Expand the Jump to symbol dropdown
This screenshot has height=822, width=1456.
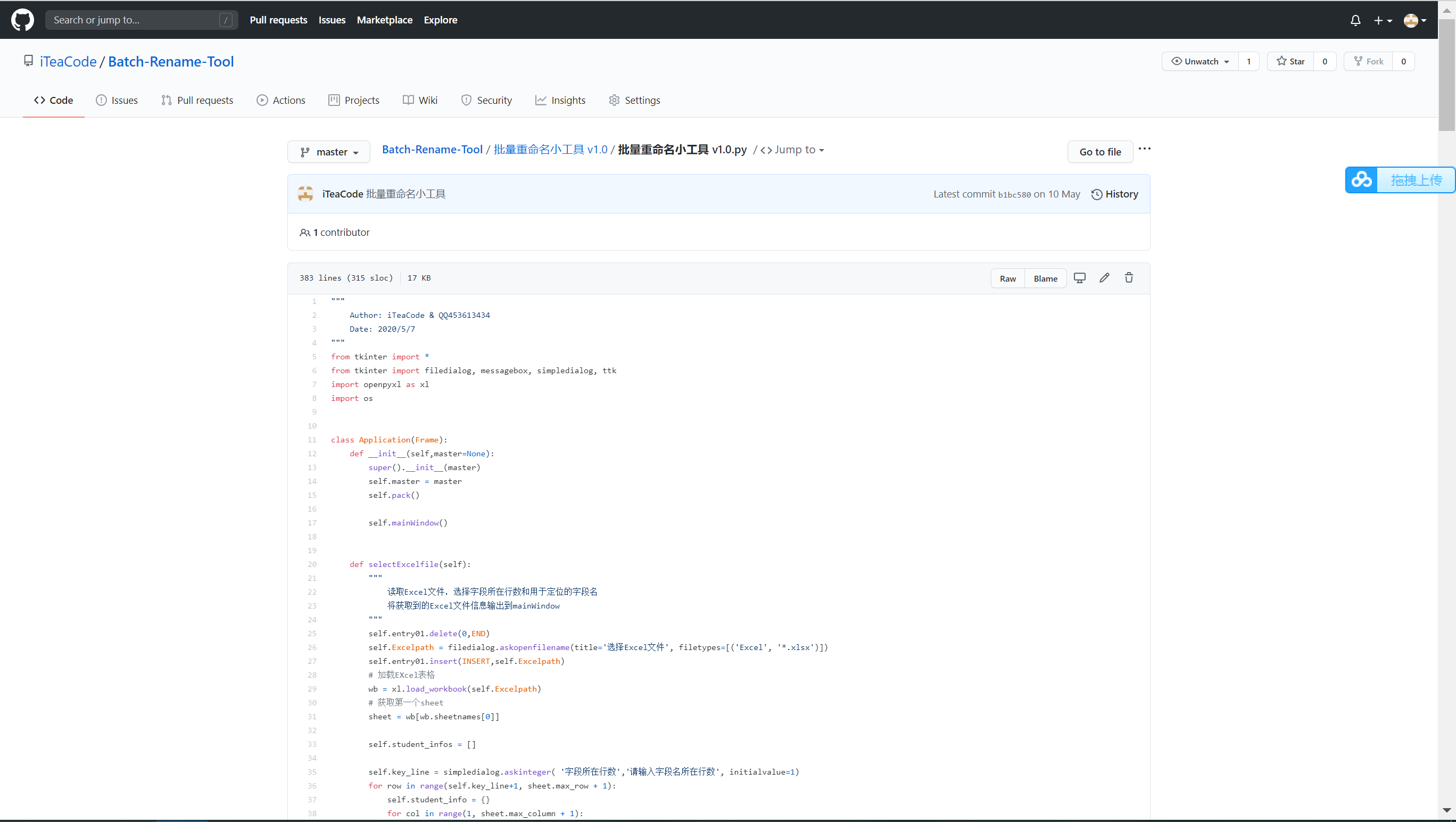click(792, 150)
